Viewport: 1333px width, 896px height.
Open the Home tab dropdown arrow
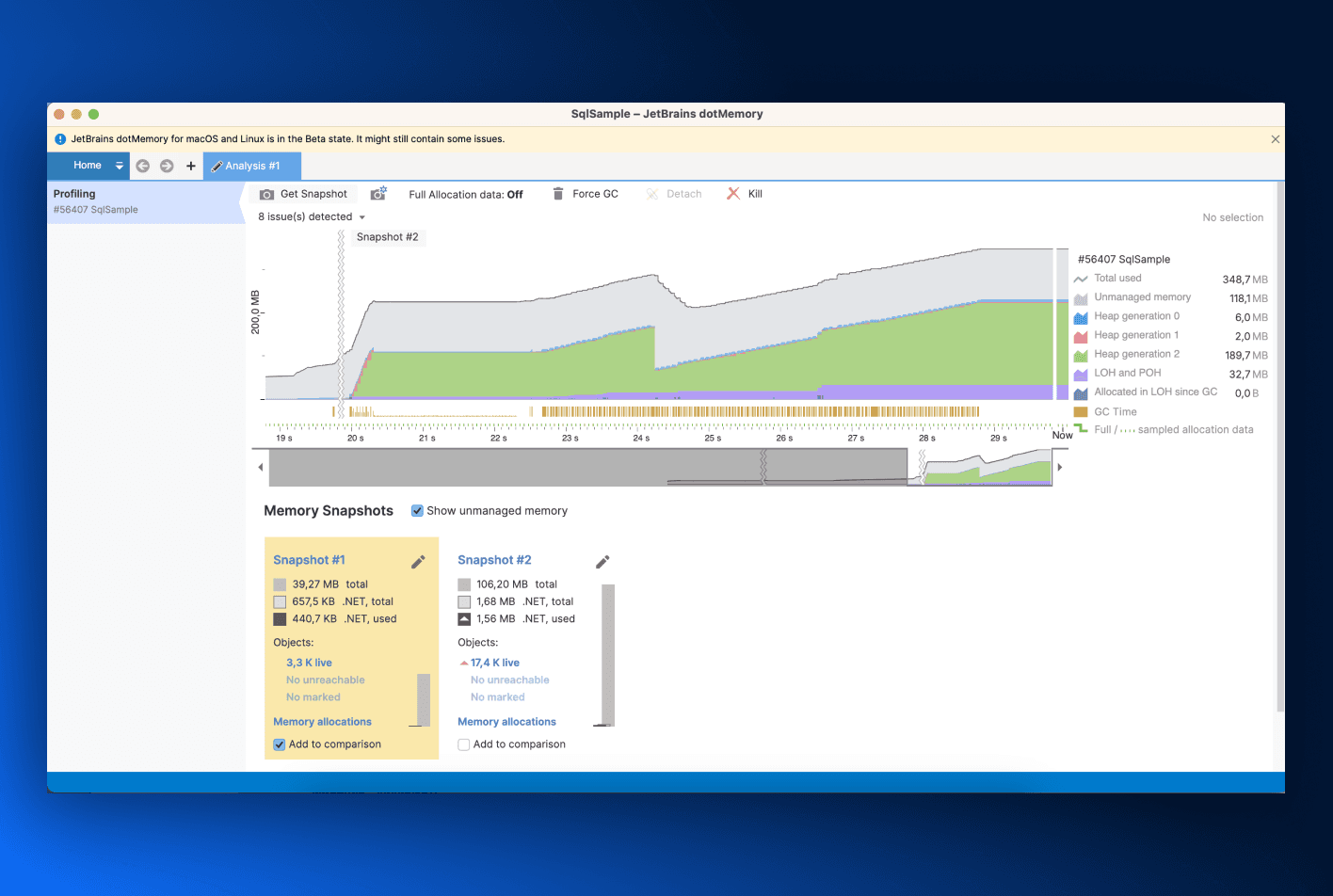(x=120, y=166)
